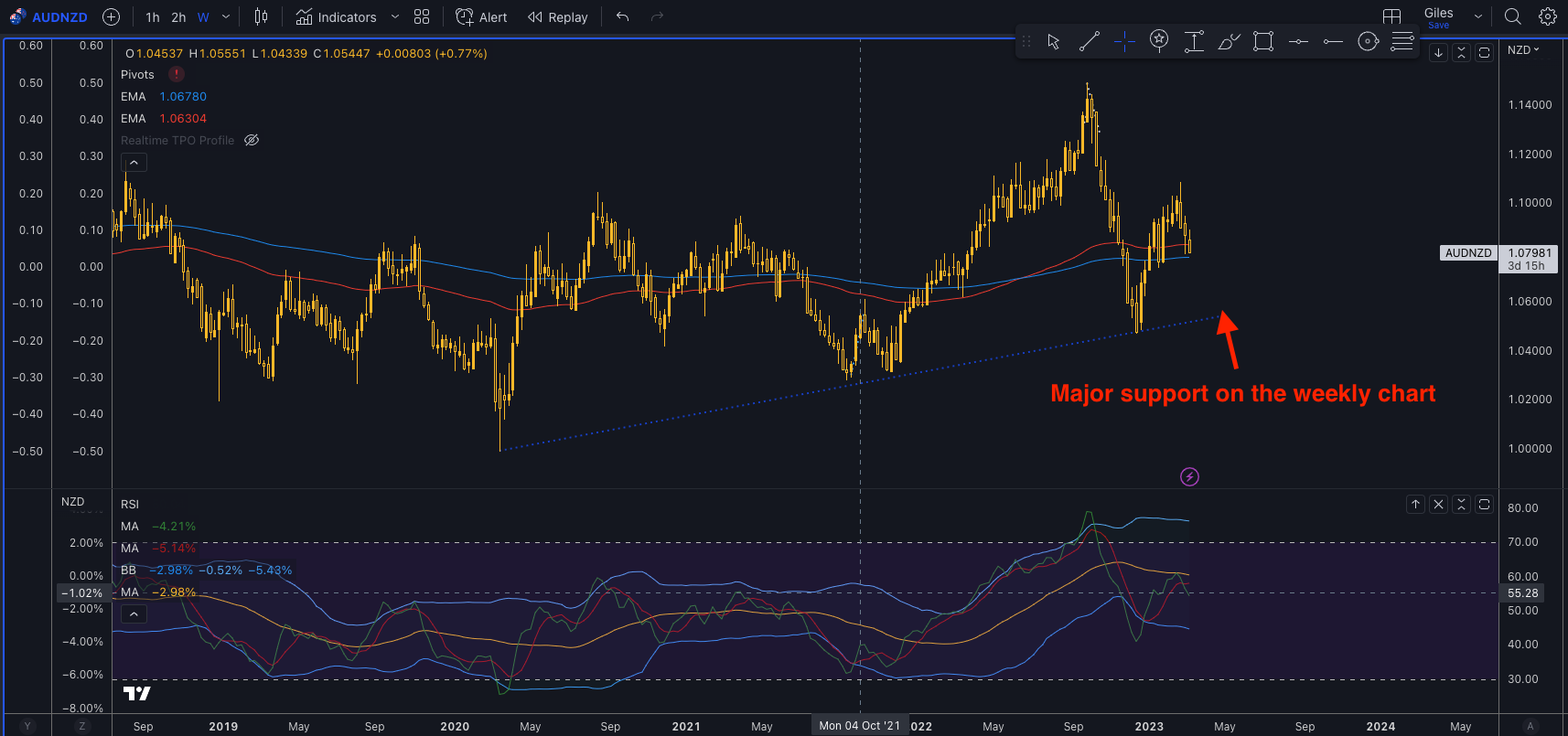
Task: Open the NZD currency dropdown
Action: coord(1523,49)
